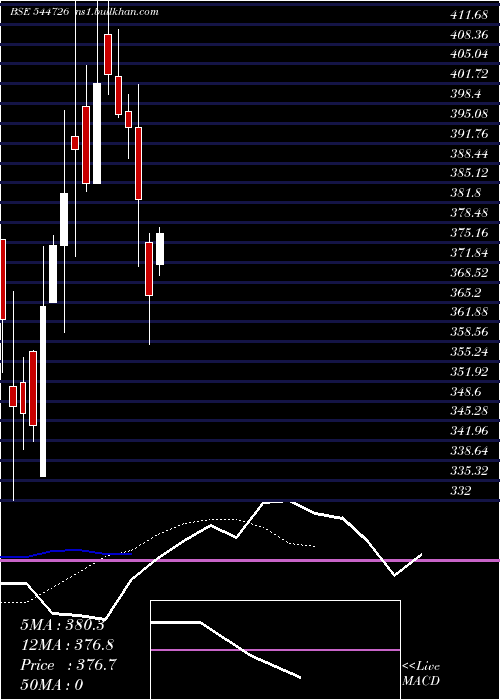This screenshot has height=700, width=500.
Task: Click the 5MA : 380.3 value
Action: click(62, 625)
